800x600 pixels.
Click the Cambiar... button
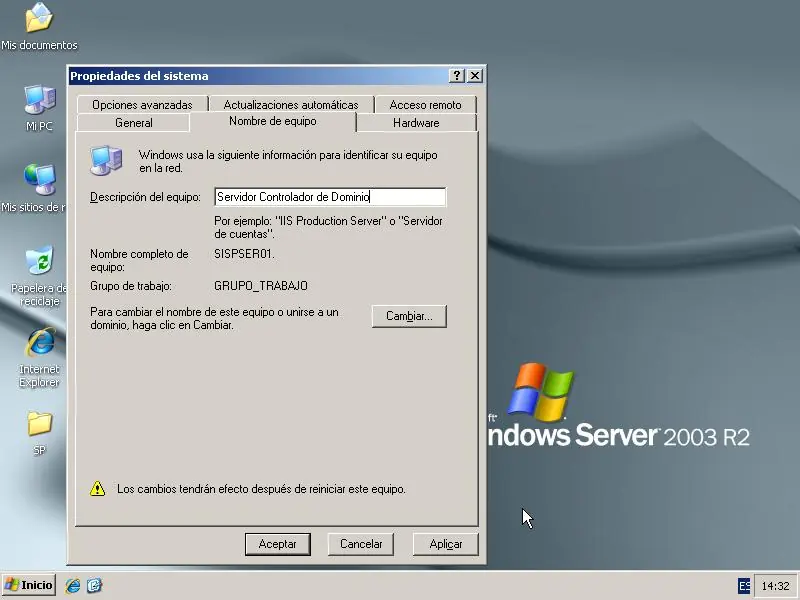click(x=409, y=316)
